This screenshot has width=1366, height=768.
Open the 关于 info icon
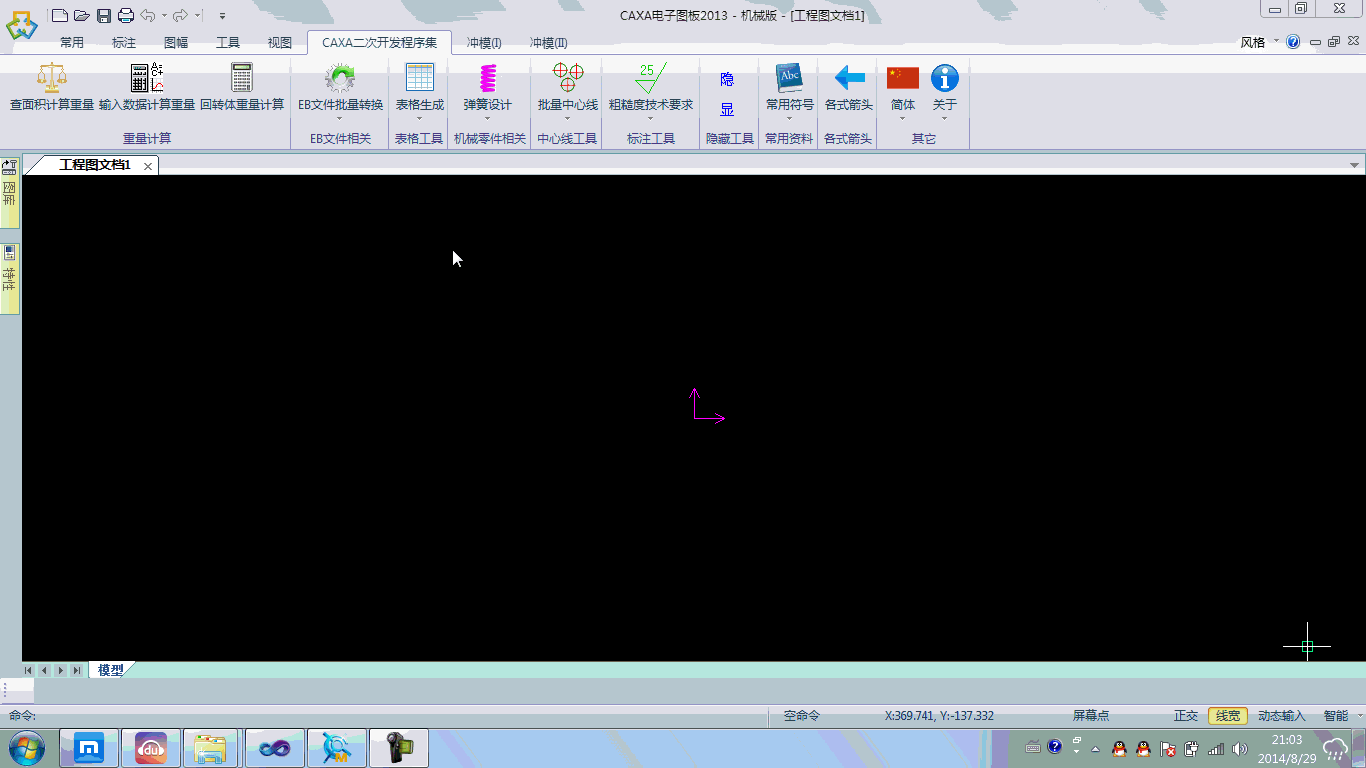click(944, 79)
